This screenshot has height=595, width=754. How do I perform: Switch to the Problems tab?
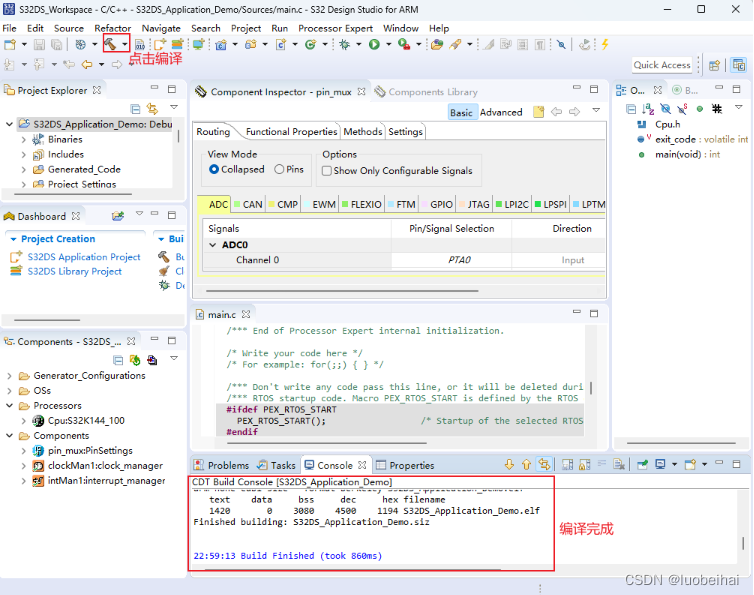pyautogui.click(x=222, y=465)
